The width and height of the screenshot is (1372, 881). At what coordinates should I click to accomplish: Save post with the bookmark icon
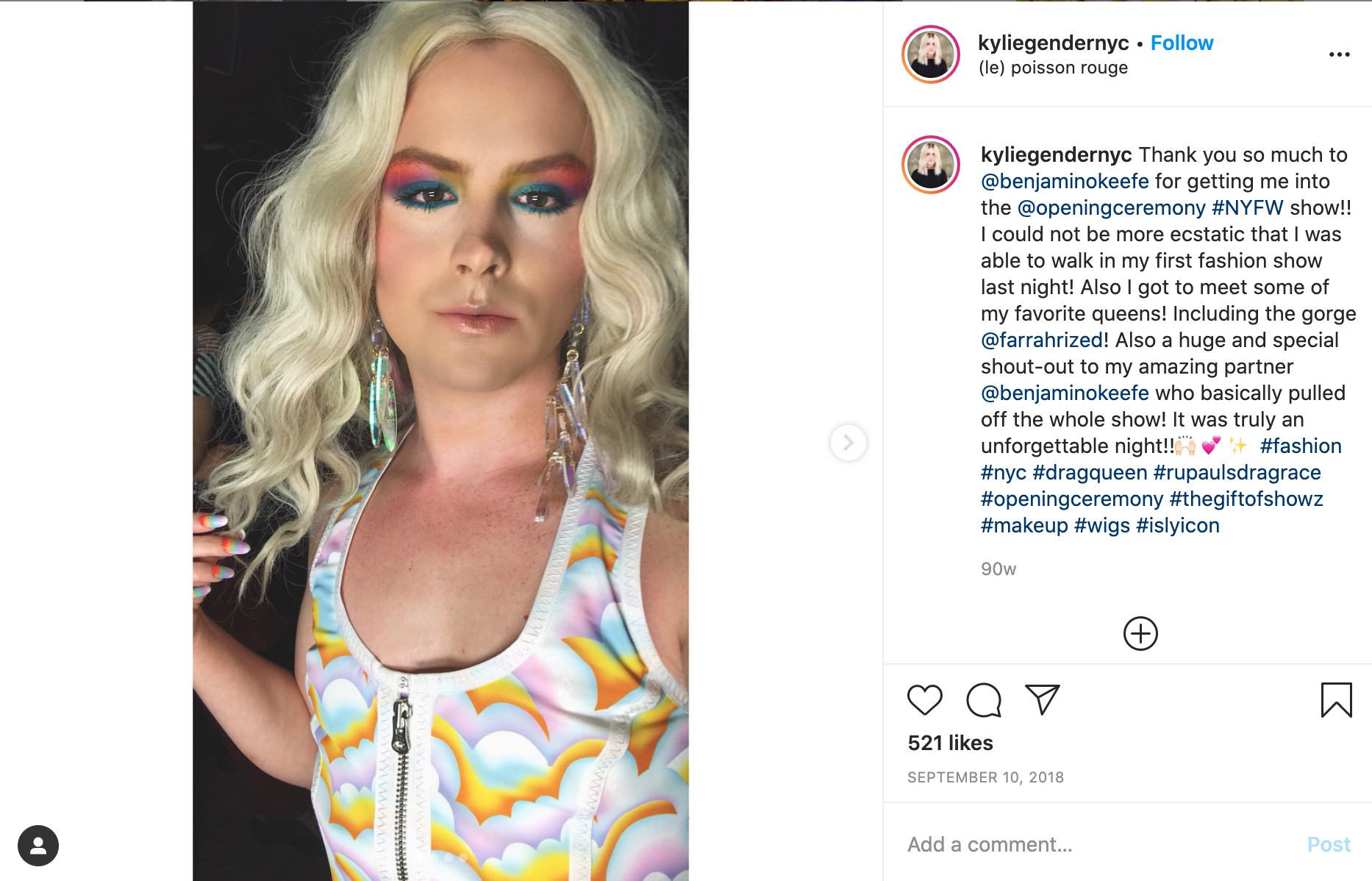(x=1336, y=699)
